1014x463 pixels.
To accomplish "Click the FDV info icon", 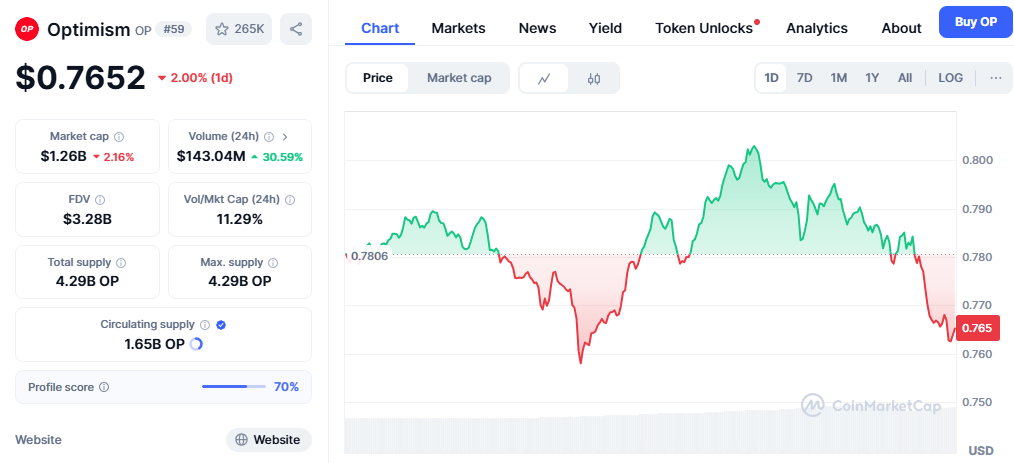I will (x=100, y=200).
